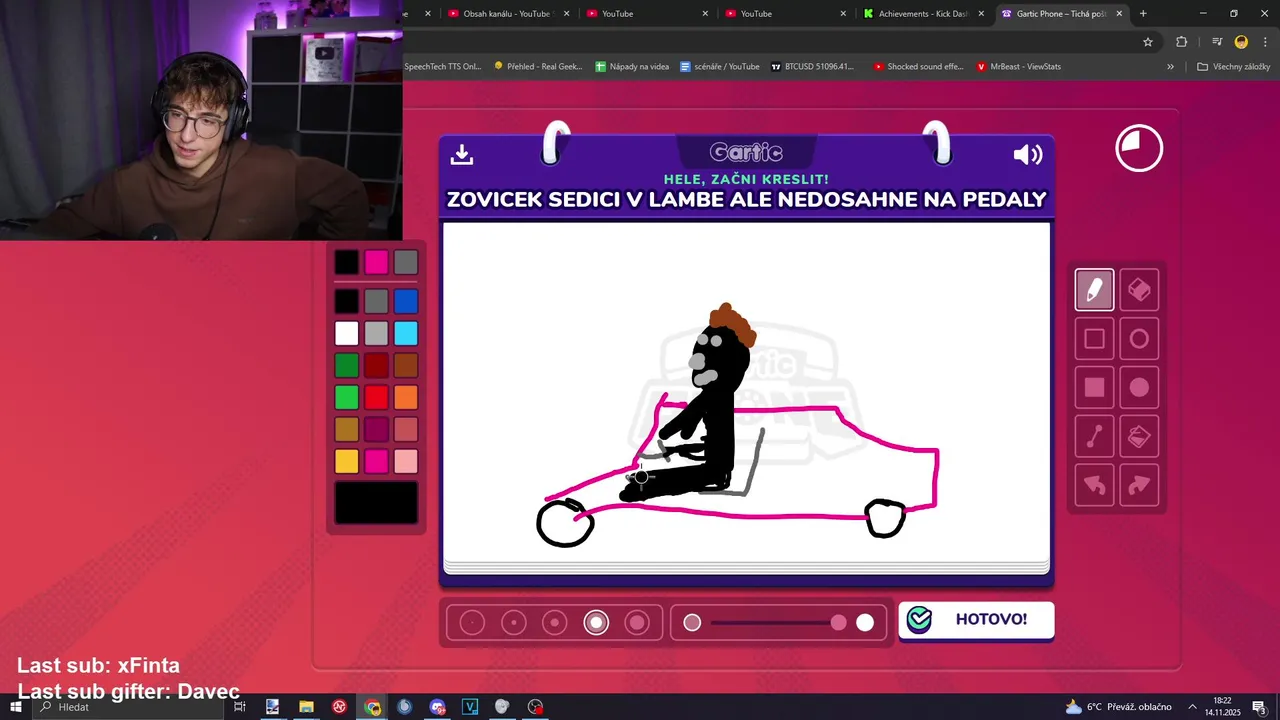Open the media controls icon
The width and height of the screenshot is (1280, 720).
1217,42
